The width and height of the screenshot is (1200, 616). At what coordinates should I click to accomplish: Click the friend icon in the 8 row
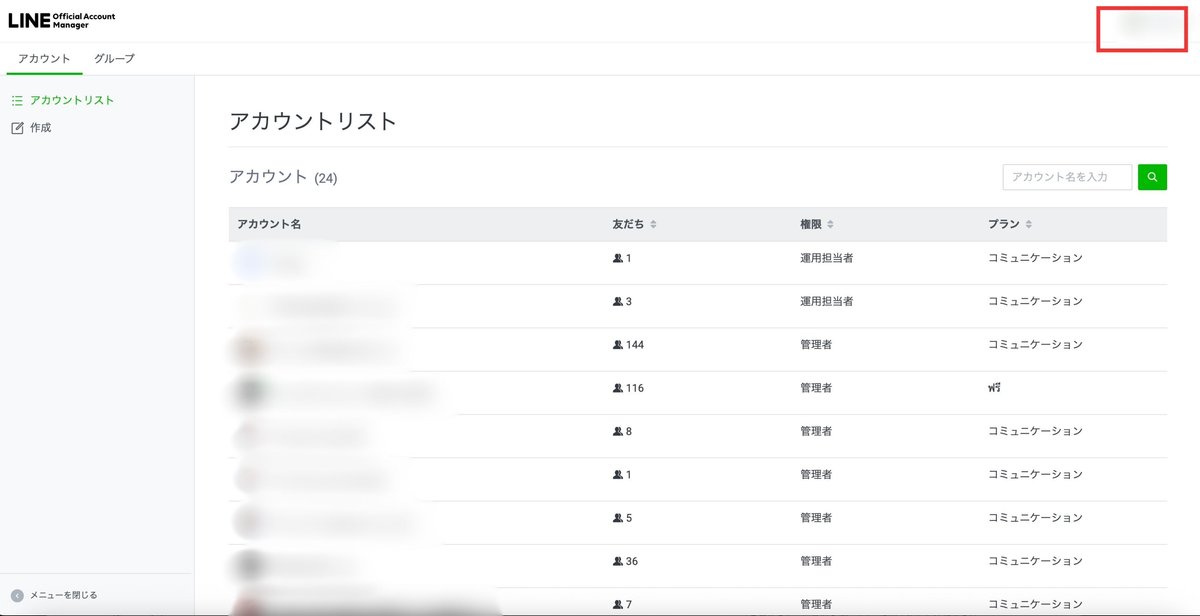(618, 431)
